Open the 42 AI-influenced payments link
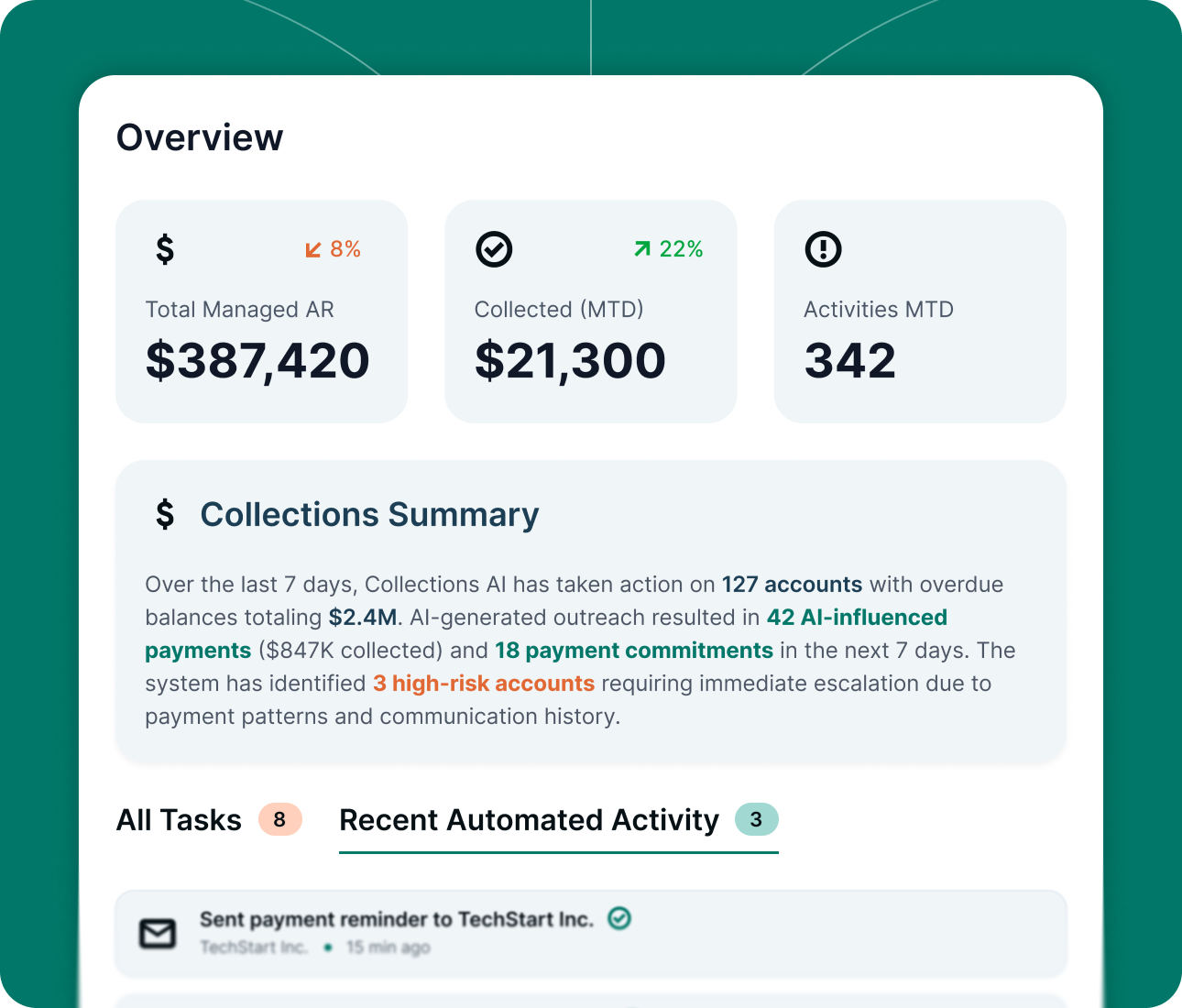The image size is (1182, 1008). coord(857,618)
